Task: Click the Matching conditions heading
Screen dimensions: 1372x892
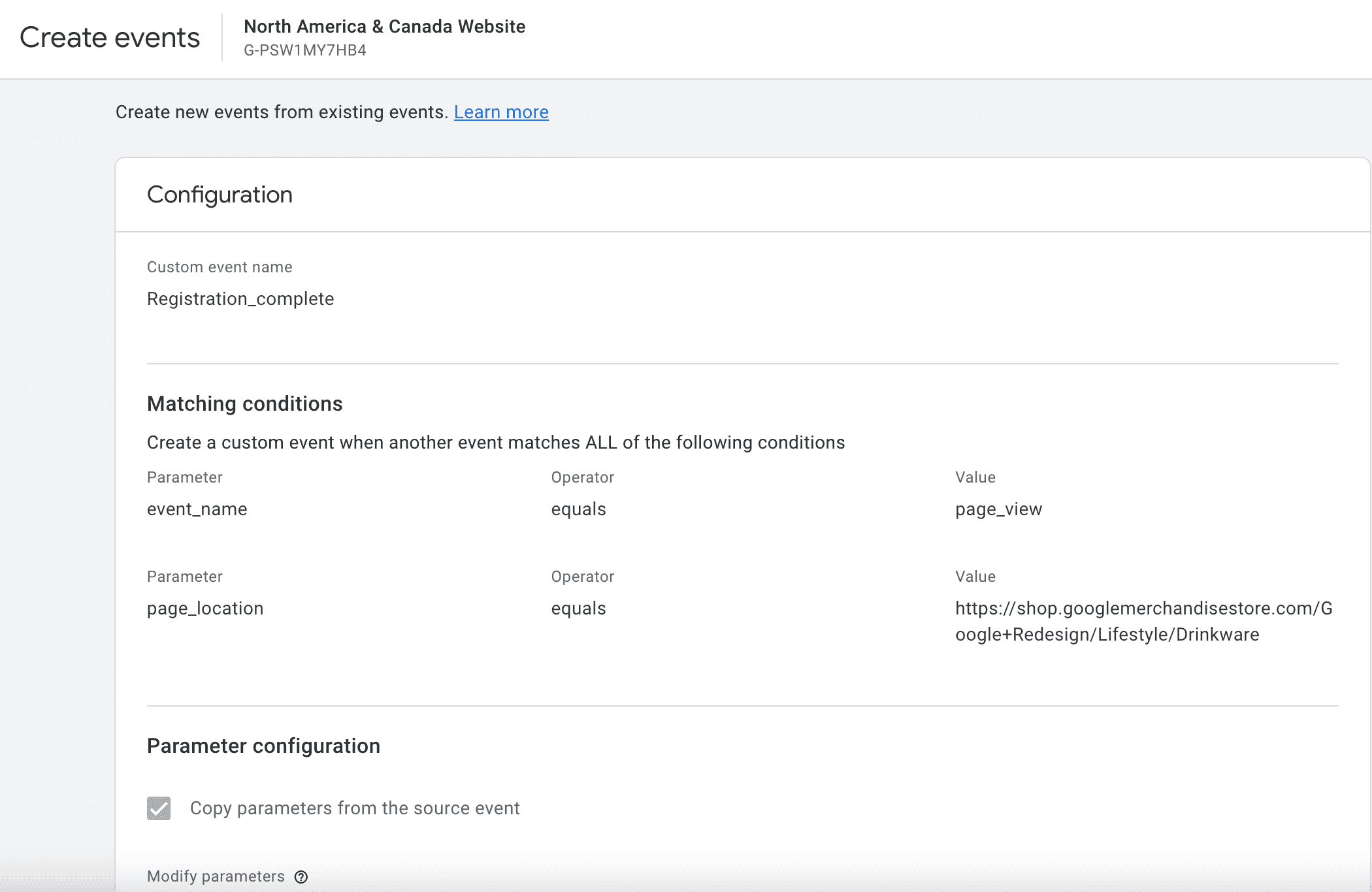Action: coord(244,404)
